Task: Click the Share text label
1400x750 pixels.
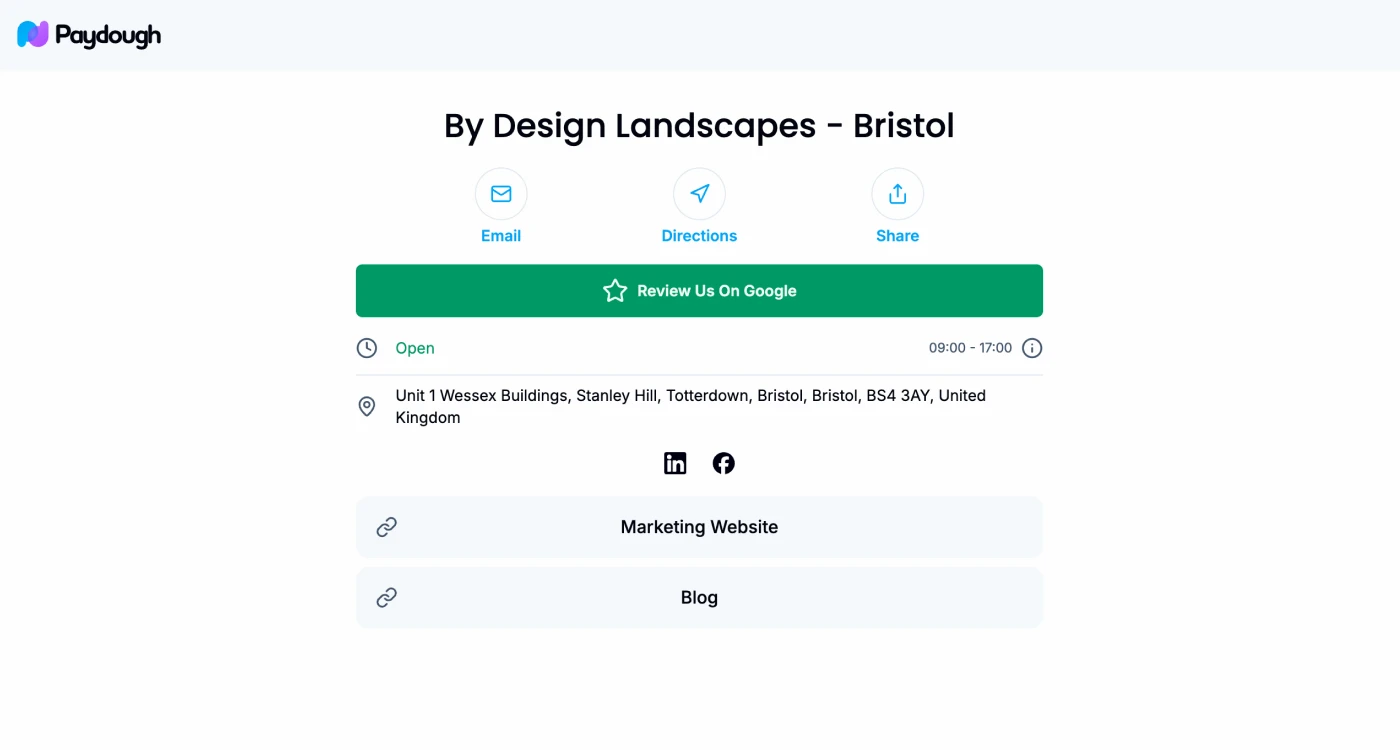Action: 897,236
